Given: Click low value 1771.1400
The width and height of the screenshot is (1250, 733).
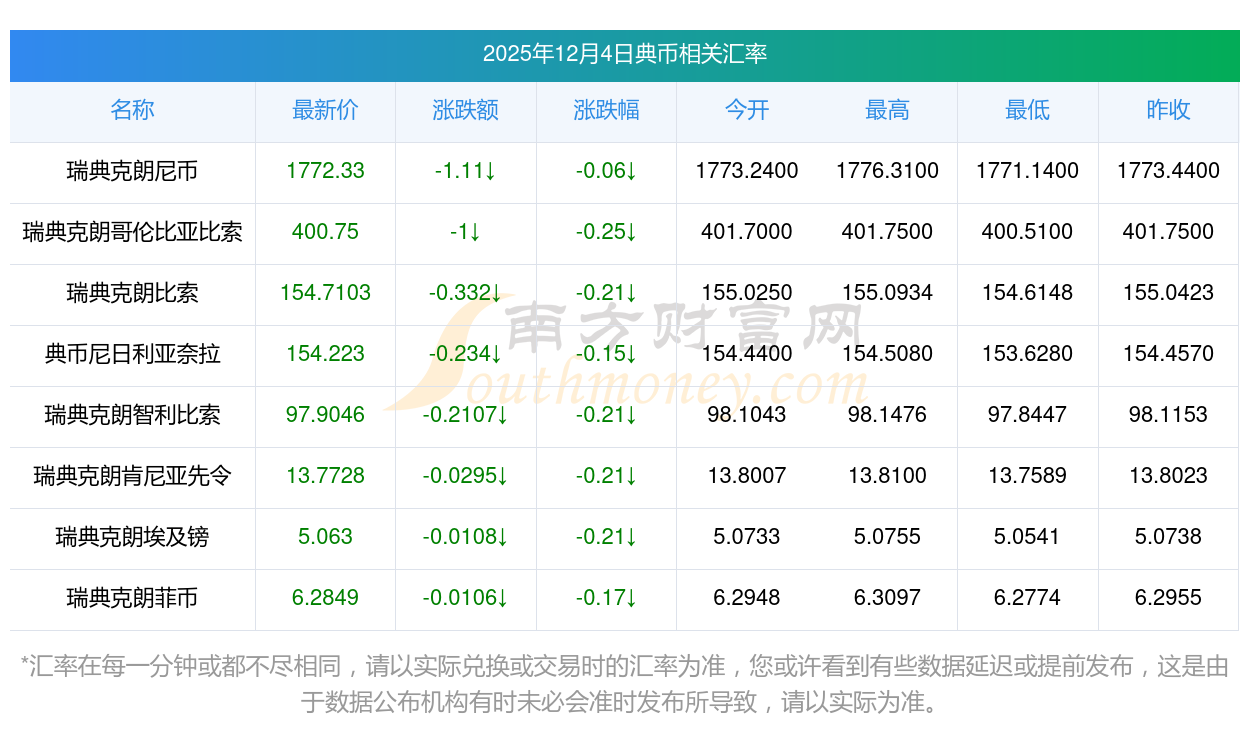Looking at the screenshot, I should coord(1028,171).
